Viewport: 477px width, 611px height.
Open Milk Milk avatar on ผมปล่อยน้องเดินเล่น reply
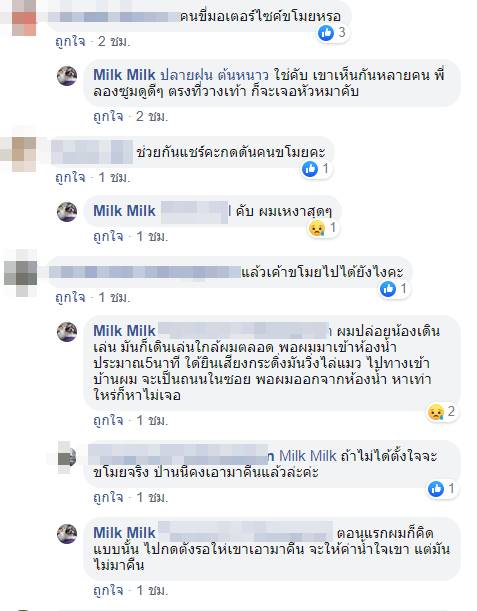pyautogui.click(x=67, y=332)
